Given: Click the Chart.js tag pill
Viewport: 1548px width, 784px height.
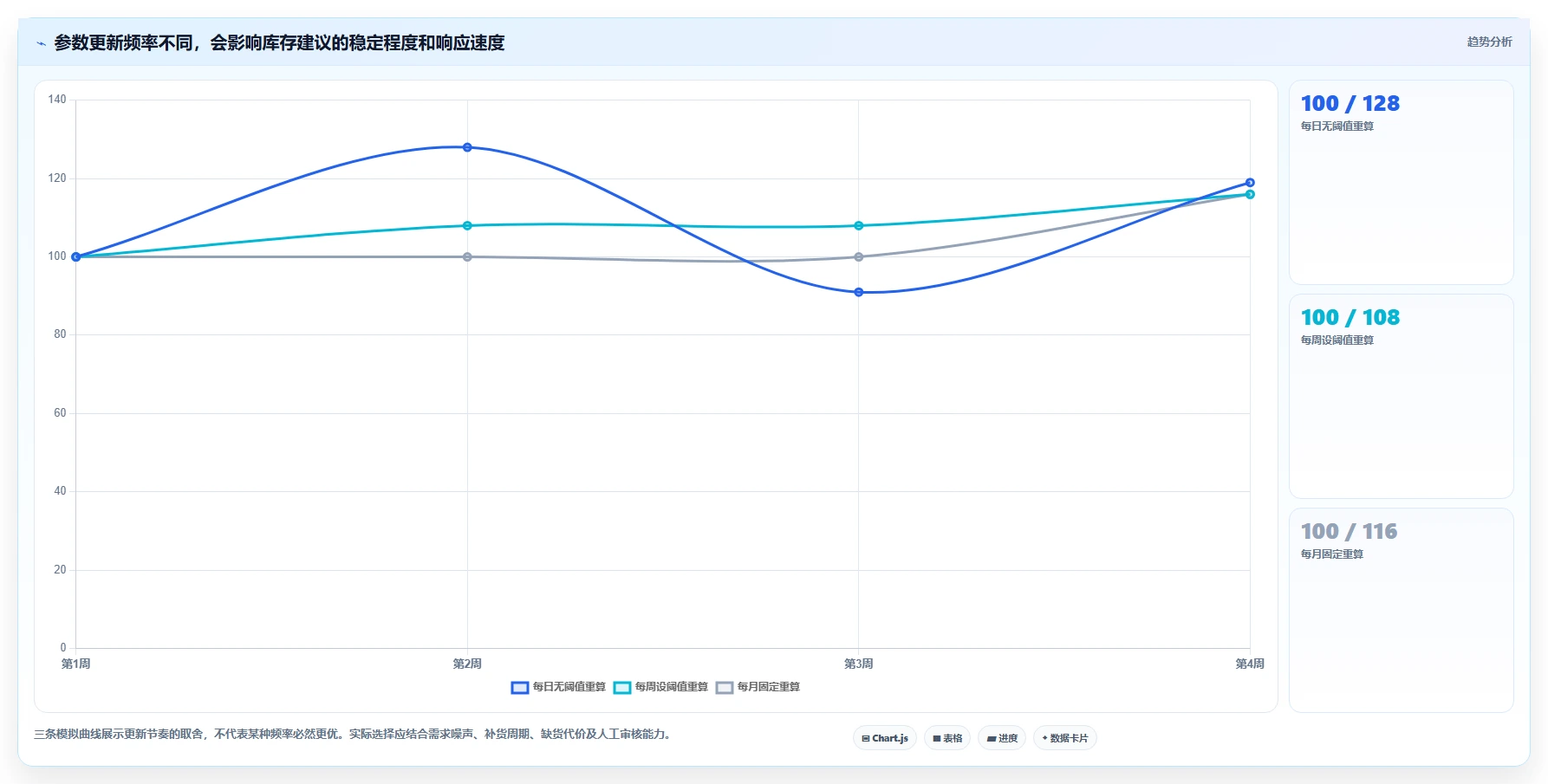Looking at the screenshot, I should click(x=885, y=738).
